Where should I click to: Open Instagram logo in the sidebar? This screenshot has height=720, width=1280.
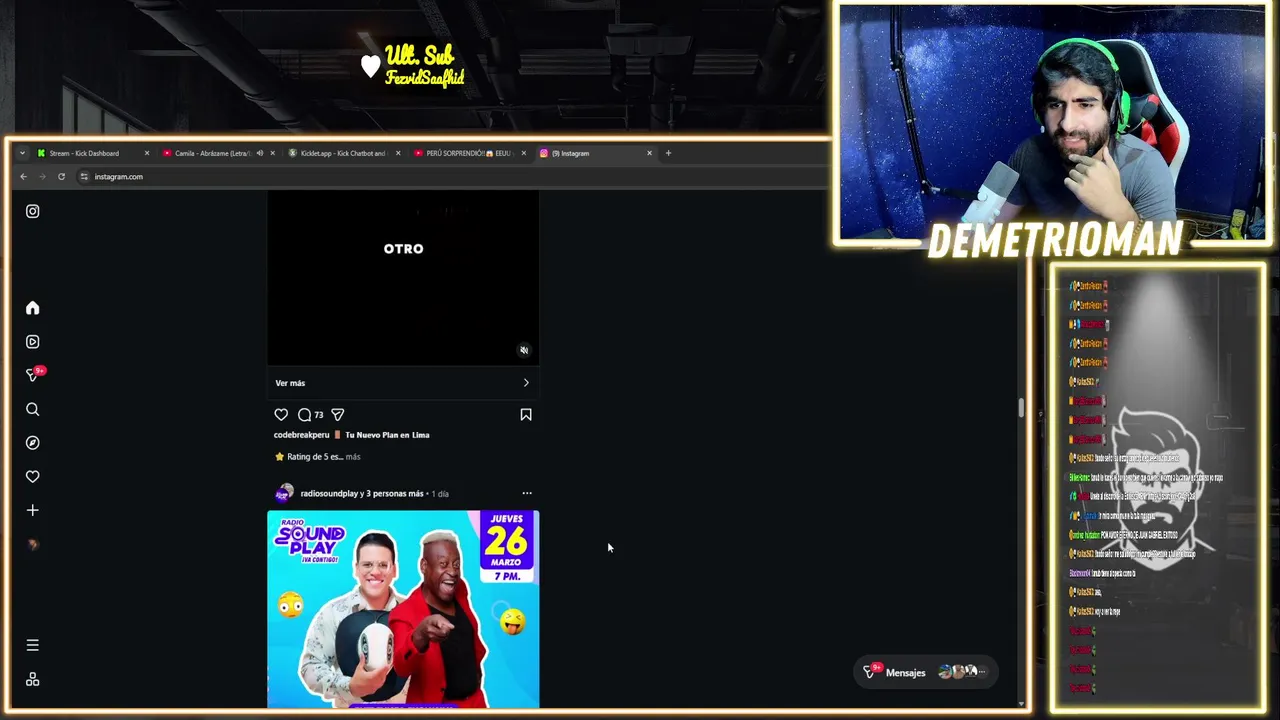32,211
